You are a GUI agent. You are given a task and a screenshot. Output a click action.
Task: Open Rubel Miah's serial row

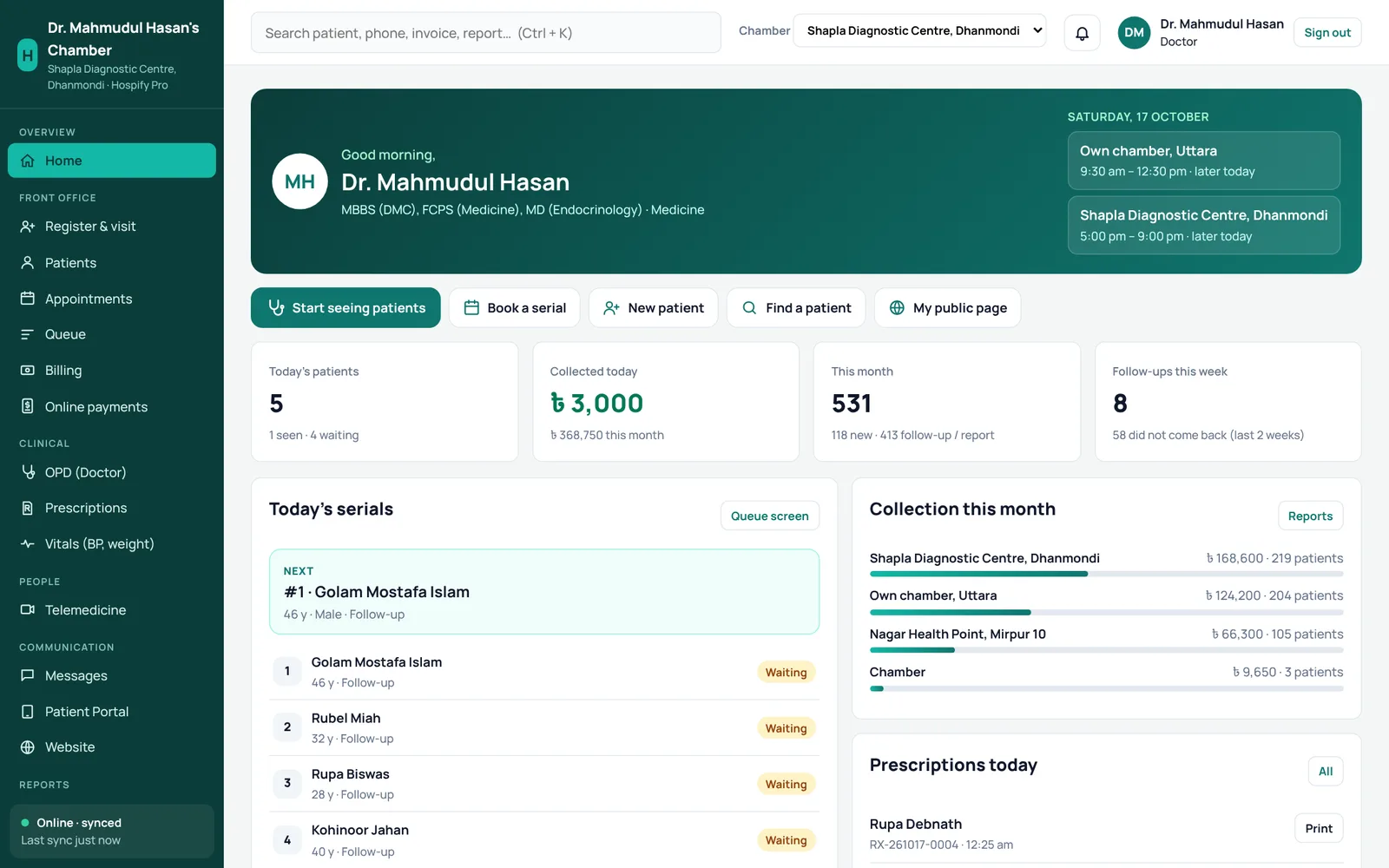click(x=544, y=727)
